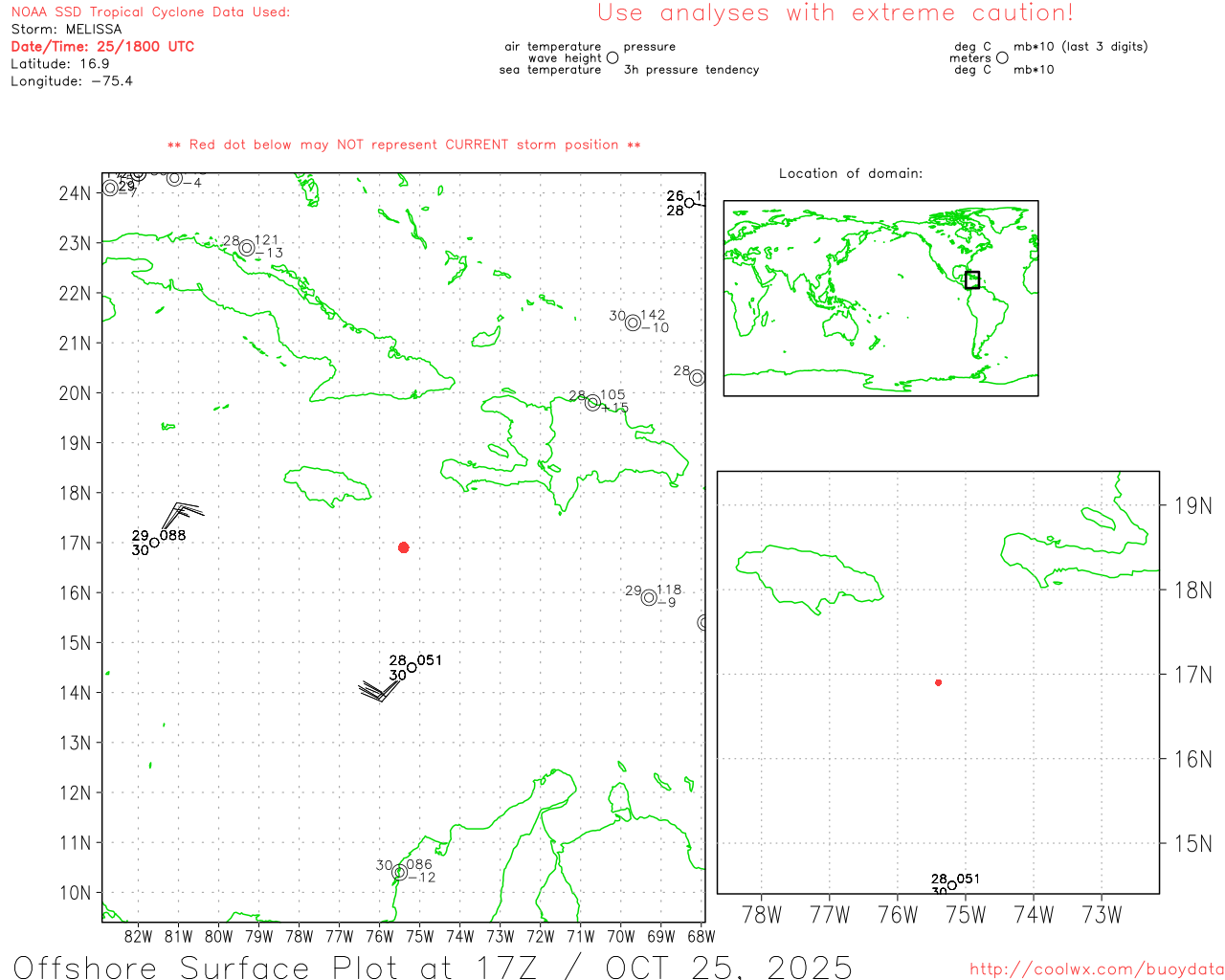Click the 19N label on zoomed map axis

click(1193, 506)
